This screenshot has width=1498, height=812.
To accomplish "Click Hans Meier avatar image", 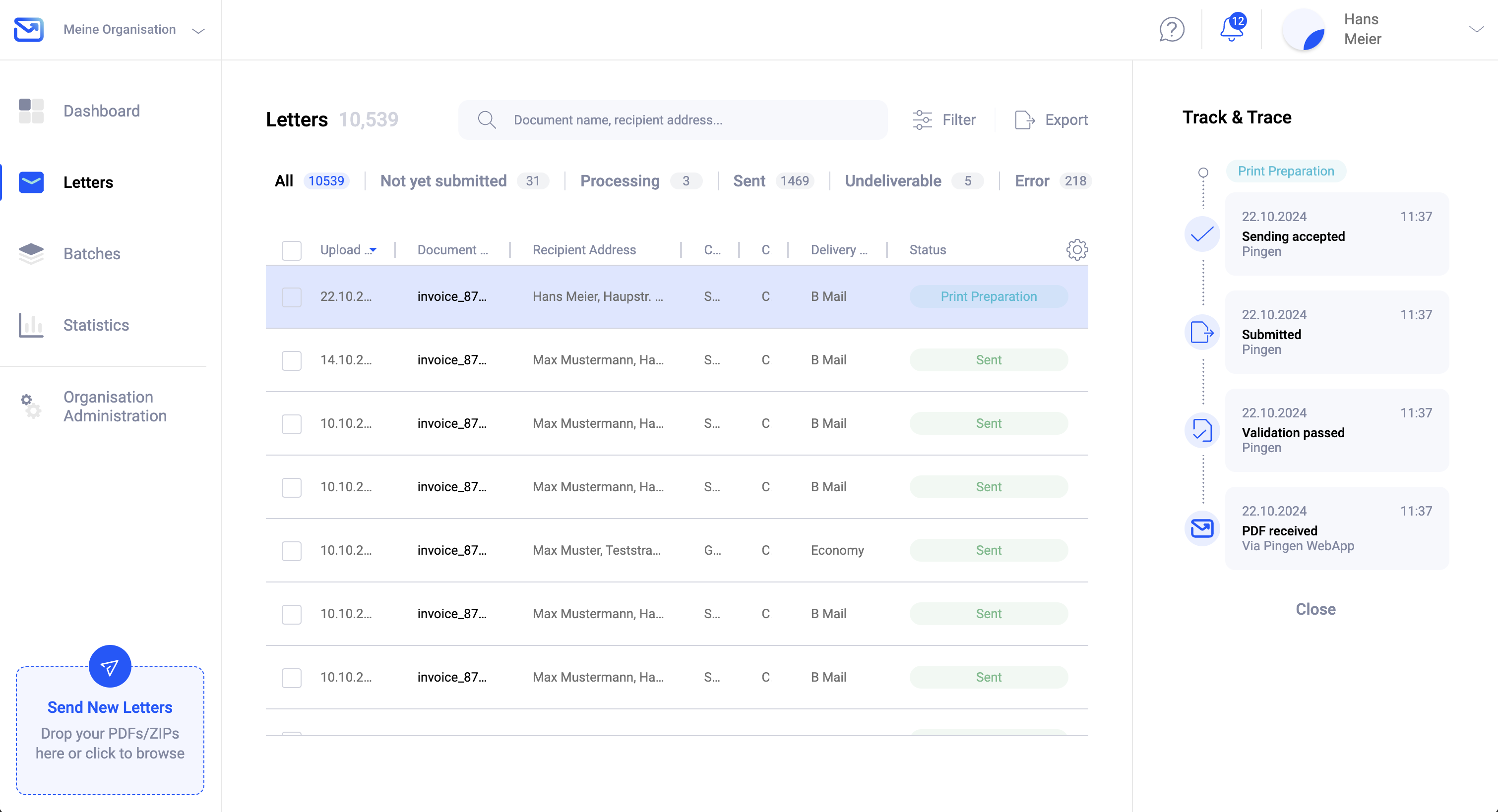I will [x=1304, y=29].
